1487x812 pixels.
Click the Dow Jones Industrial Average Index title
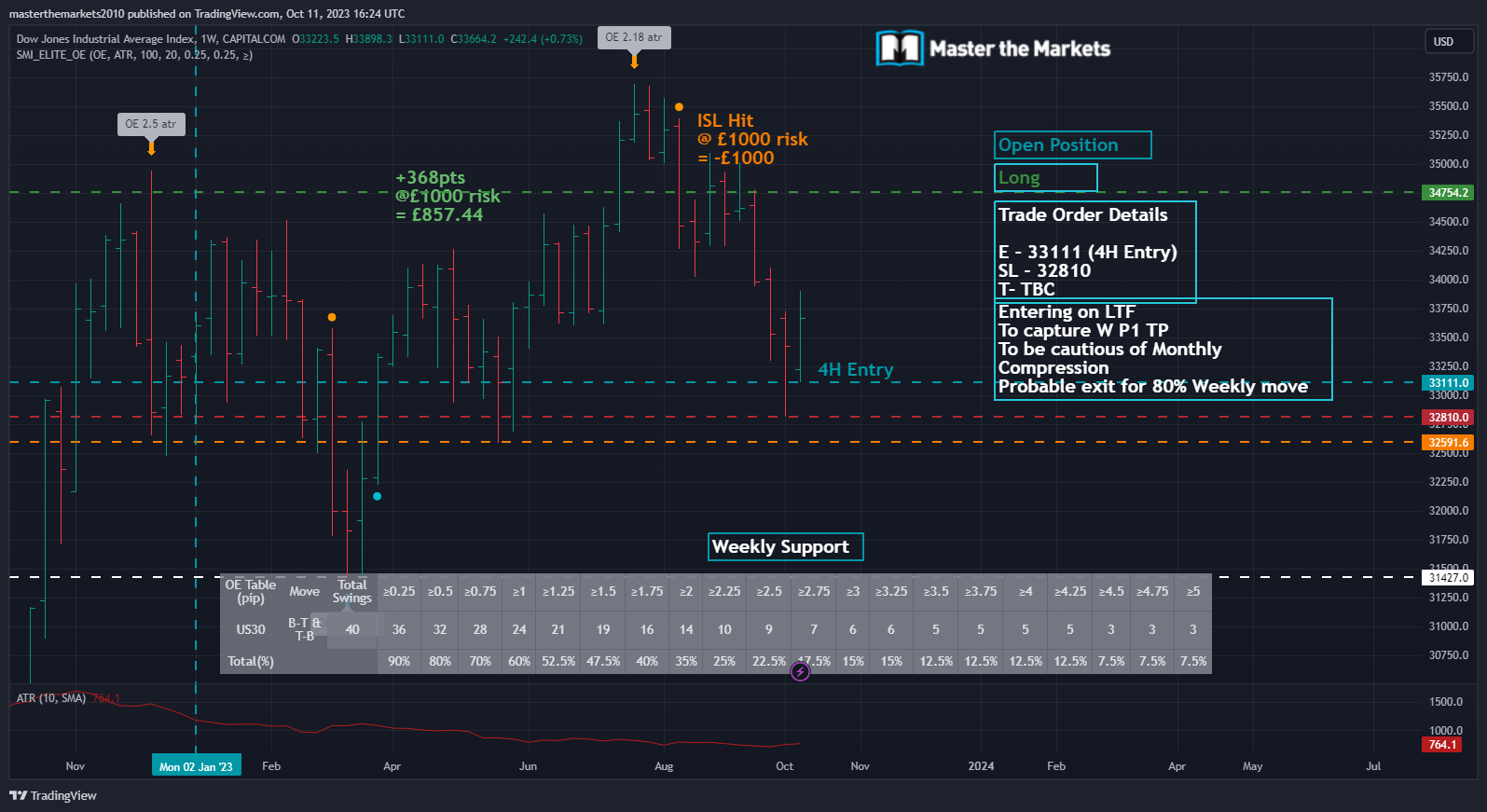(x=105, y=39)
